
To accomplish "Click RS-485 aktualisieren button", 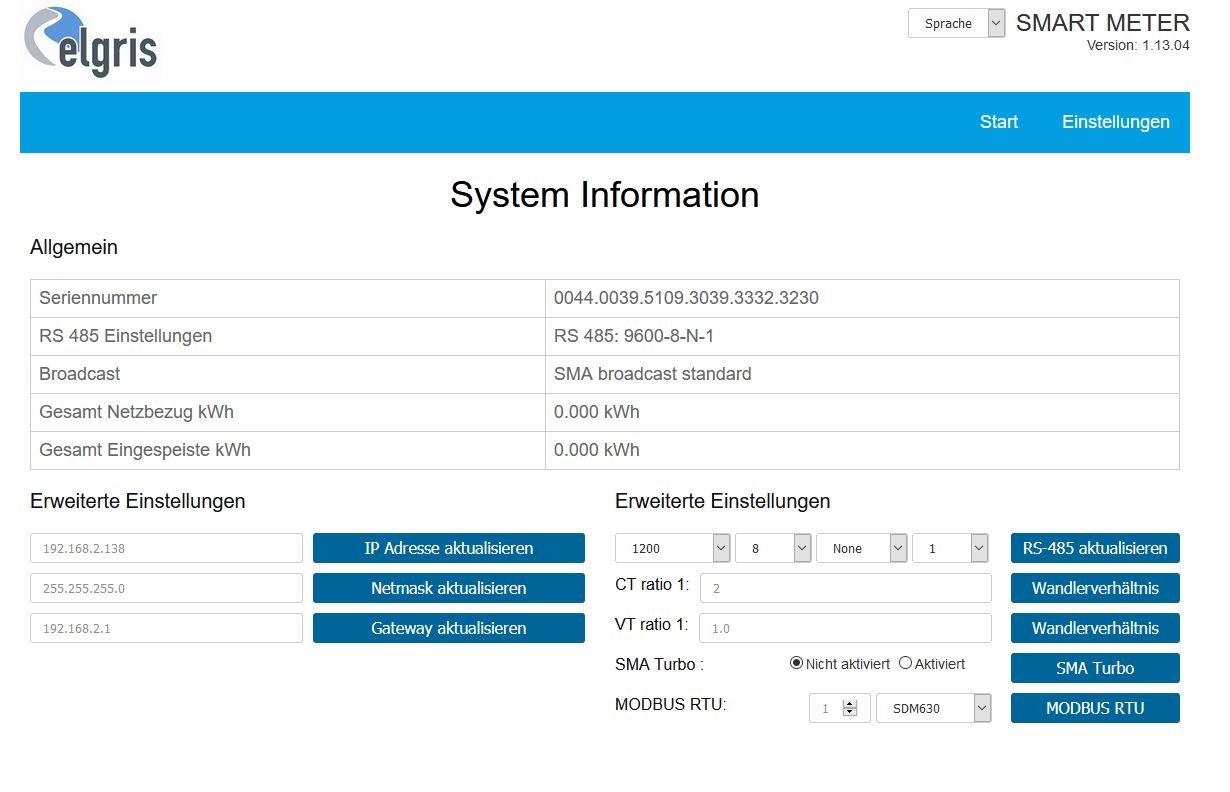I will (x=1095, y=548).
